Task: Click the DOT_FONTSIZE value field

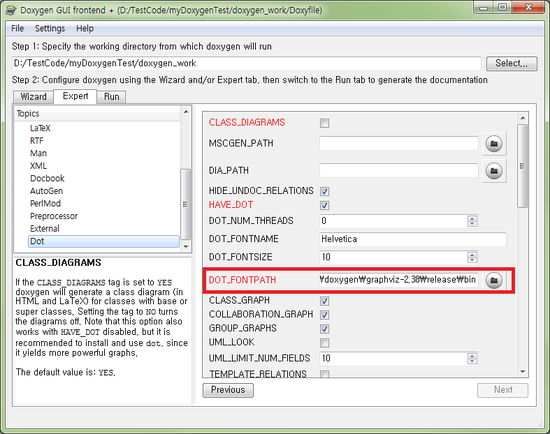Action: tap(393, 257)
